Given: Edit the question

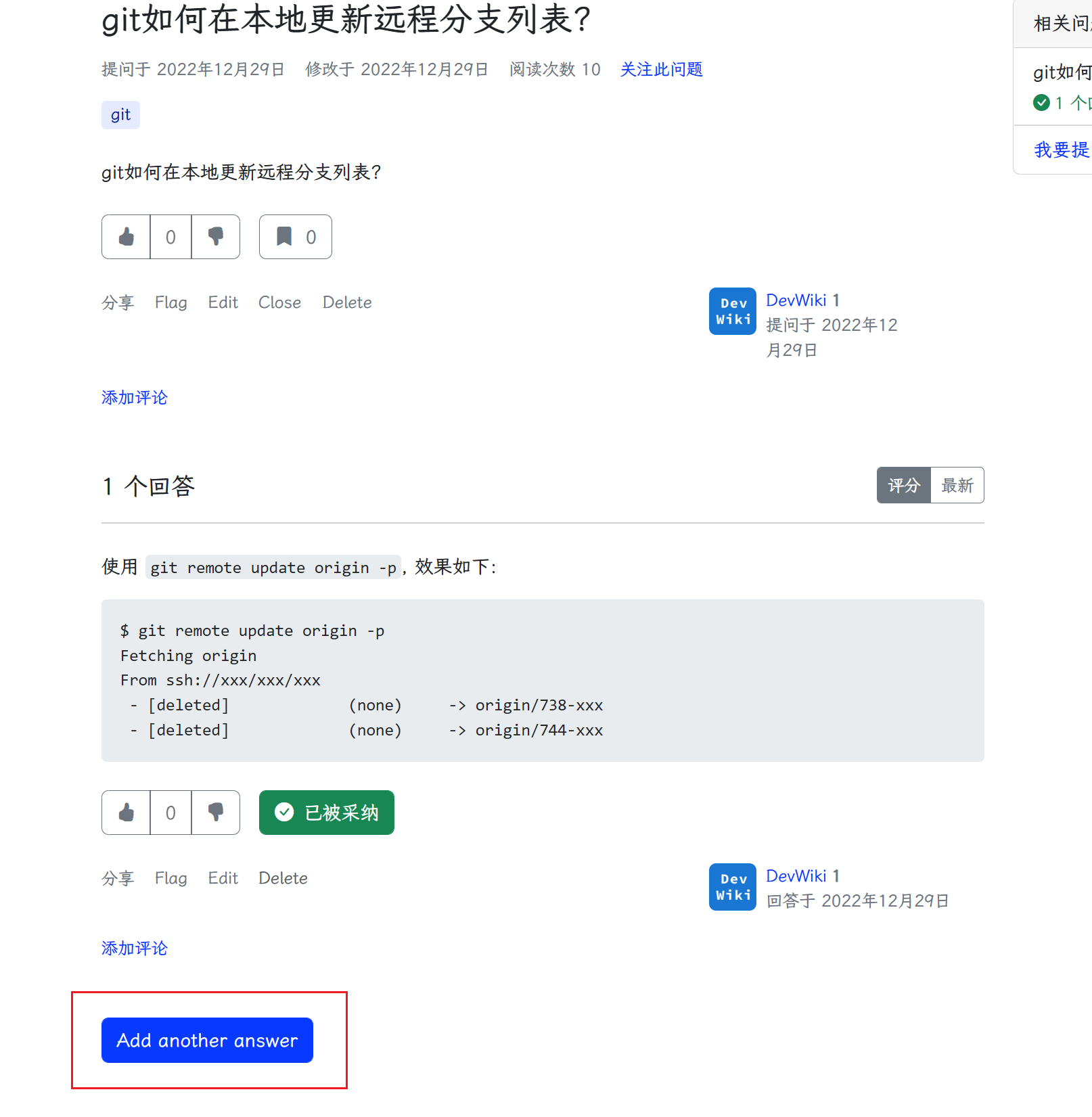Looking at the screenshot, I should 223,302.
